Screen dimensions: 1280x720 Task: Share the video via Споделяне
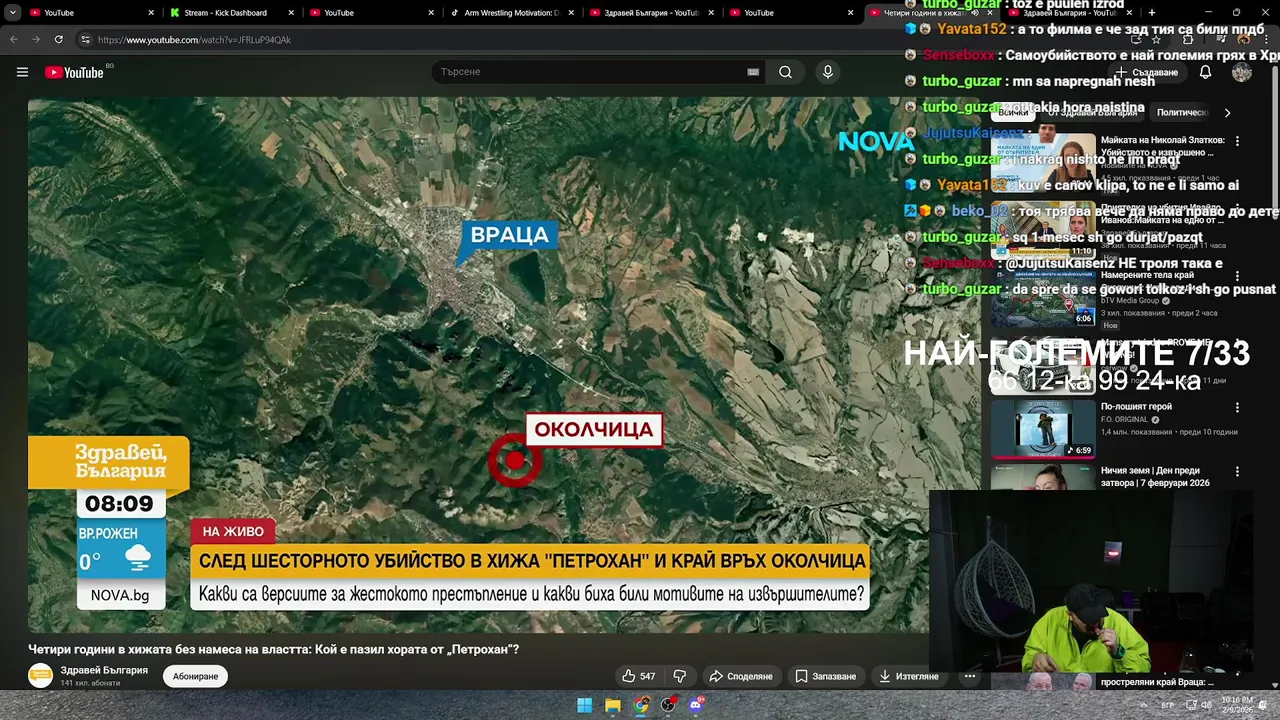click(740, 676)
